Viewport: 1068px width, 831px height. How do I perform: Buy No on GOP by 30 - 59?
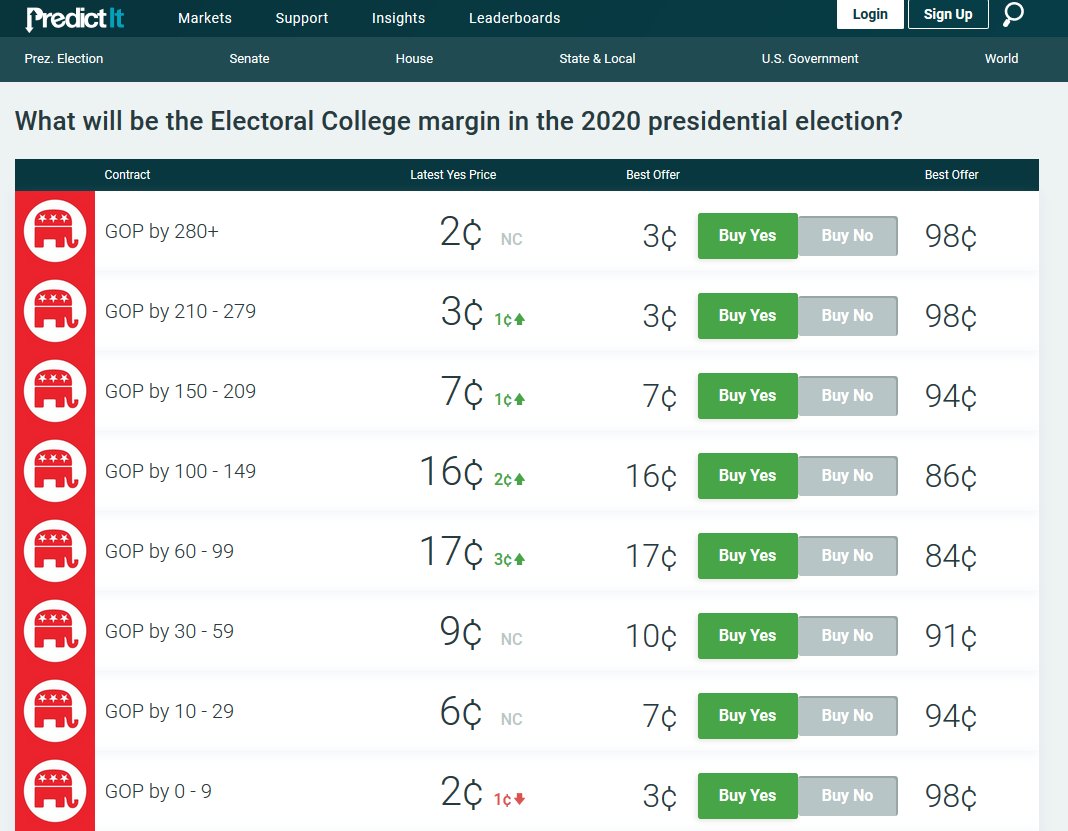pyautogui.click(x=847, y=636)
